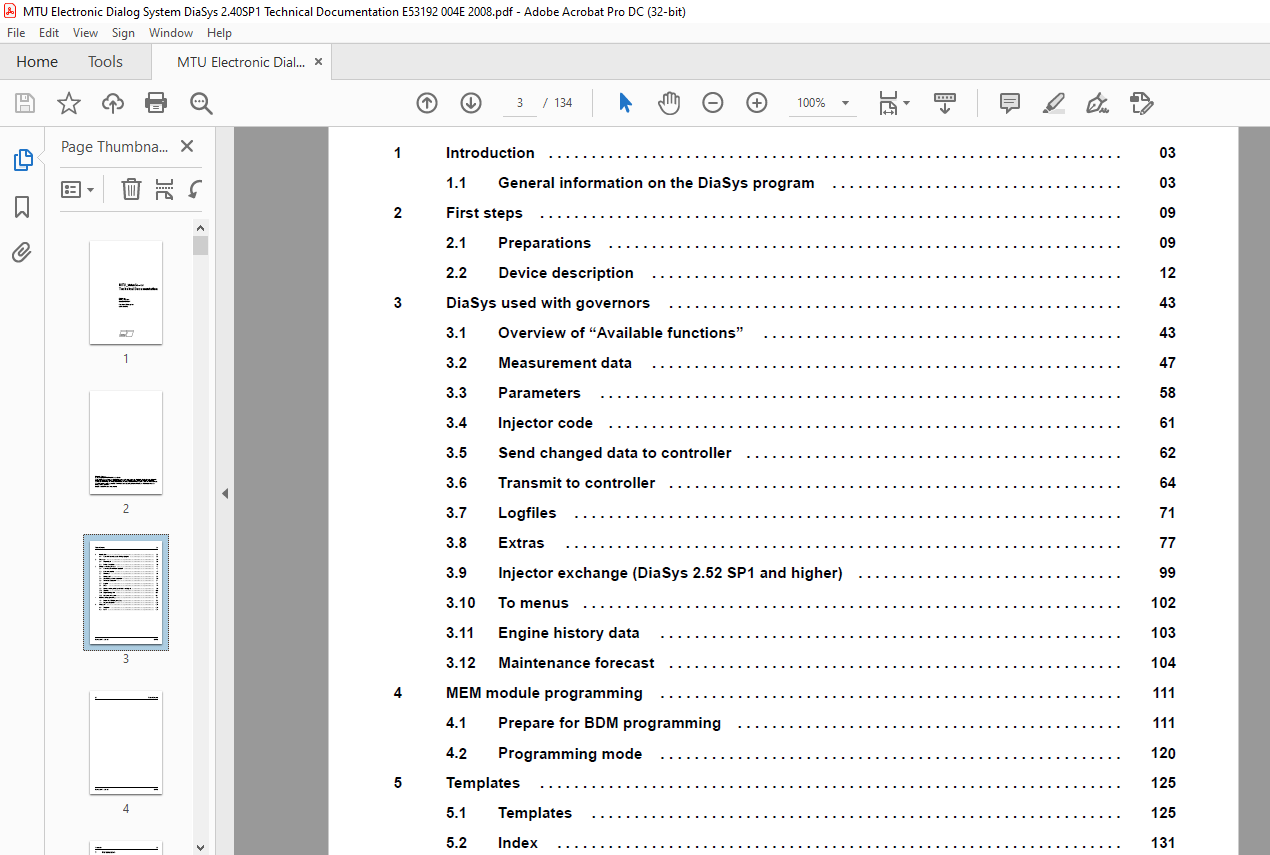Bookmark file with the star icon
Screen dimensions: 1270x855
pos(68,103)
